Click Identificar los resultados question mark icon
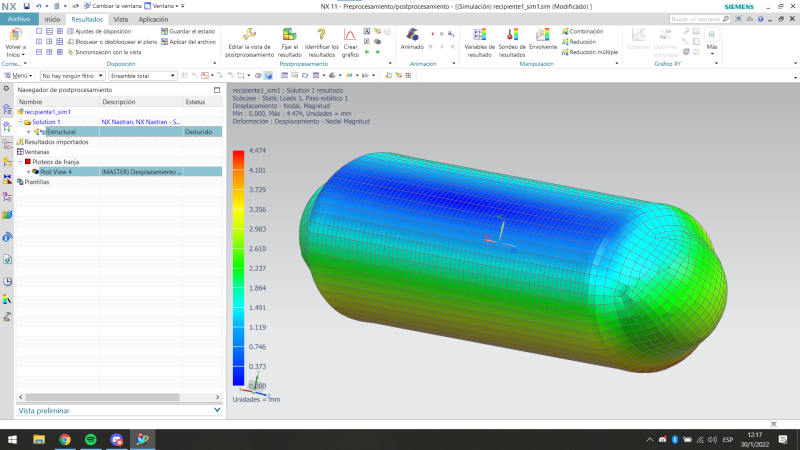 pyautogui.click(x=321, y=35)
